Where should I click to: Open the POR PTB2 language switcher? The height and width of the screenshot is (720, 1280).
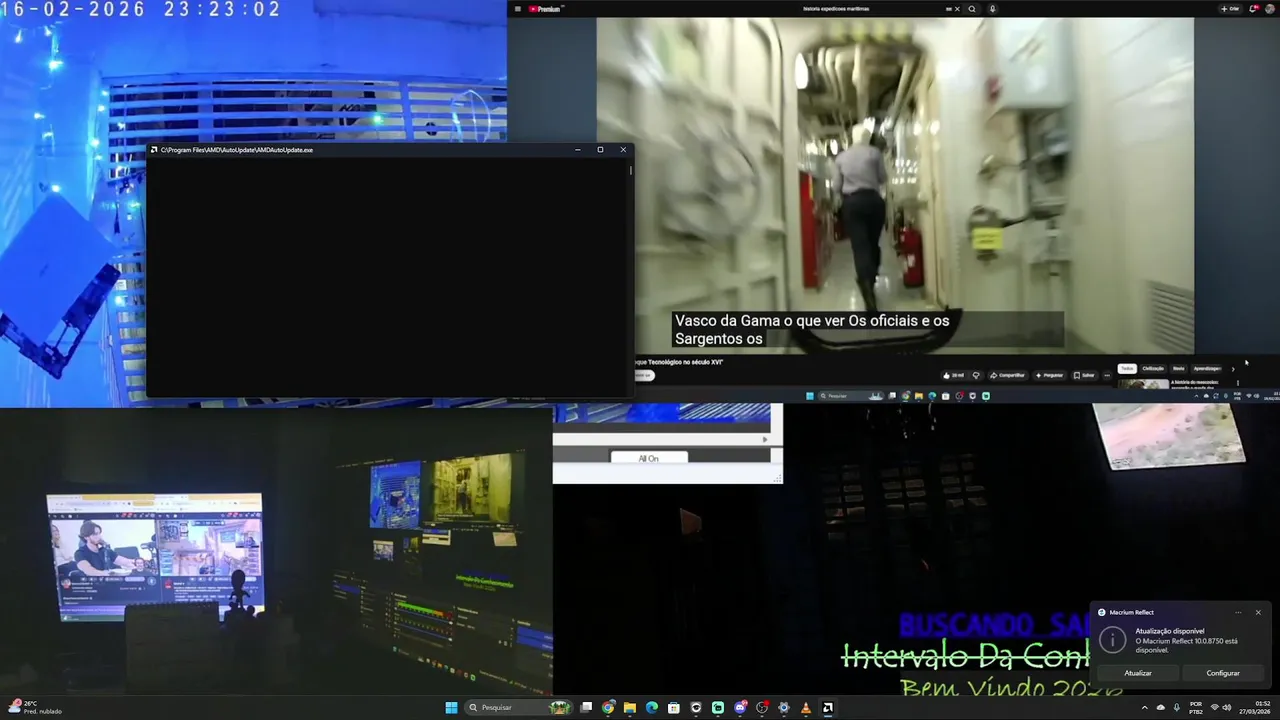pyautogui.click(x=1196, y=708)
